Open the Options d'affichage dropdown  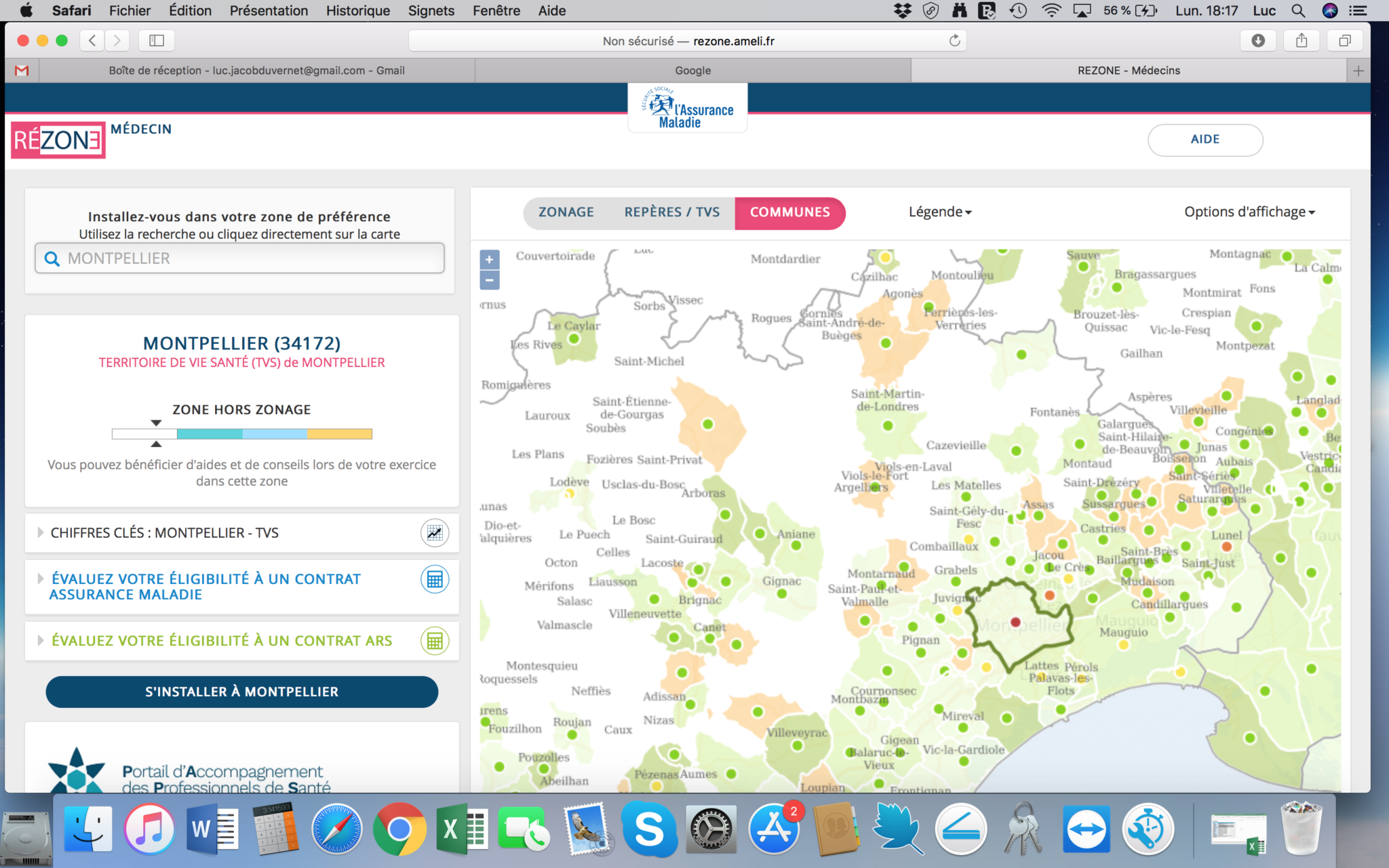[x=1249, y=212]
